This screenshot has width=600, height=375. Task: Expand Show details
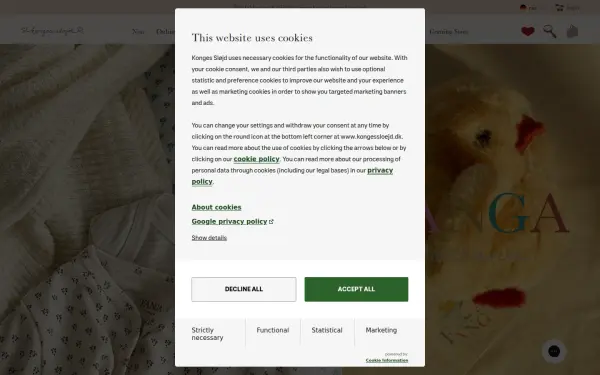(x=209, y=238)
